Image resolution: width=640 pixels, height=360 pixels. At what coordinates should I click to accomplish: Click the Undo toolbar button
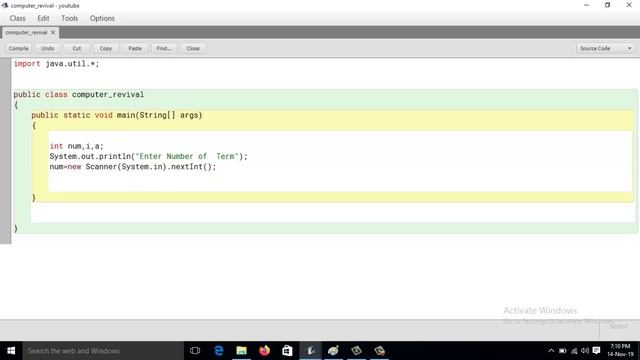[47, 48]
